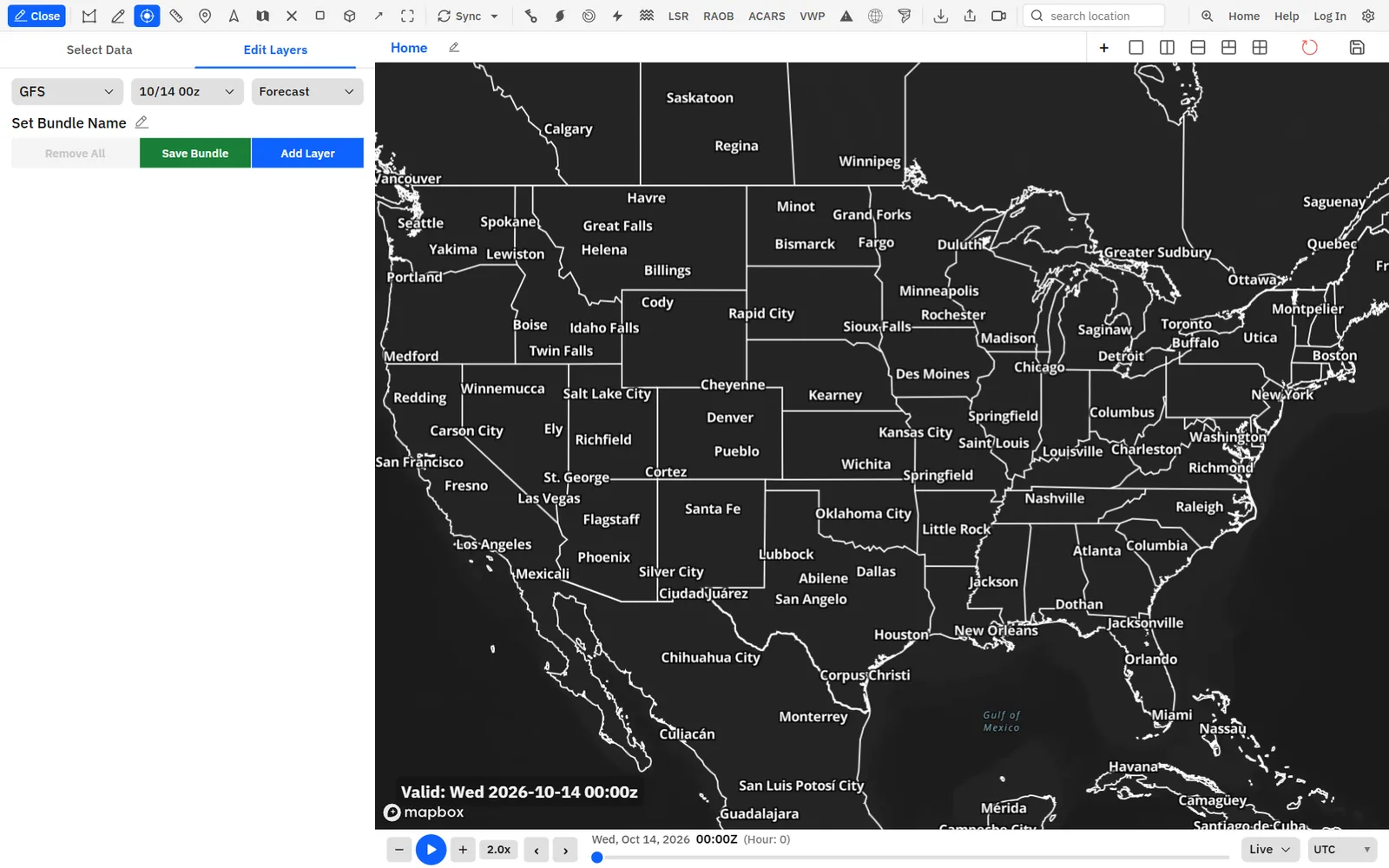Click the lightning bolt icon
The image size is (1389, 868).
click(617, 16)
